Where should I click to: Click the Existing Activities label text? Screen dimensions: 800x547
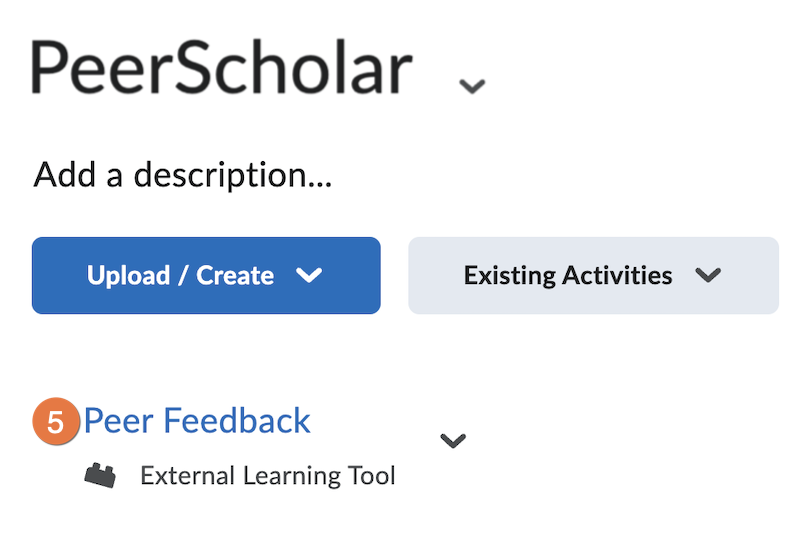click(568, 275)
